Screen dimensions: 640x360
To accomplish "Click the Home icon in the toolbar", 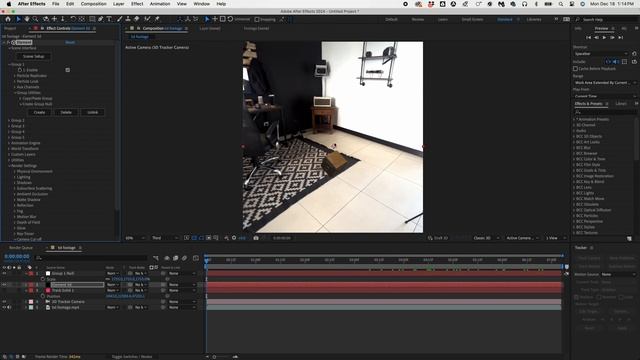I will [x=8, y=19].
